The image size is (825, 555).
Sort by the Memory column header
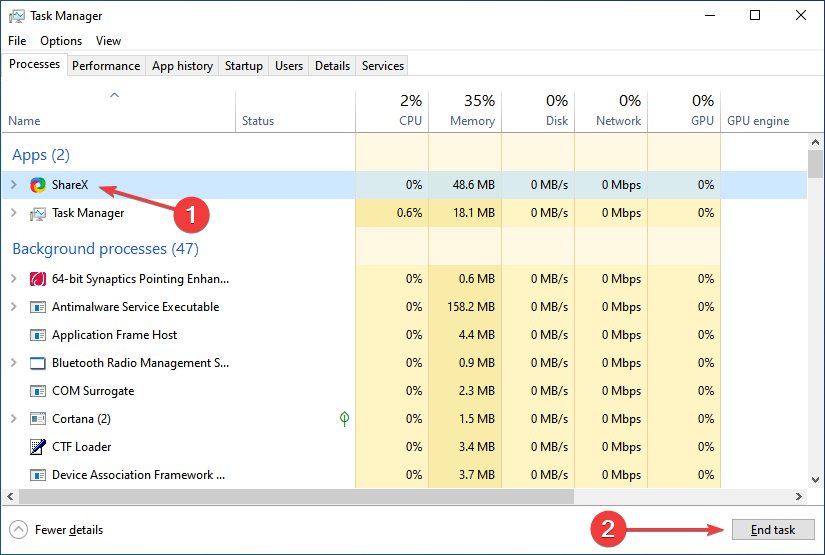(x=465, y=111)
